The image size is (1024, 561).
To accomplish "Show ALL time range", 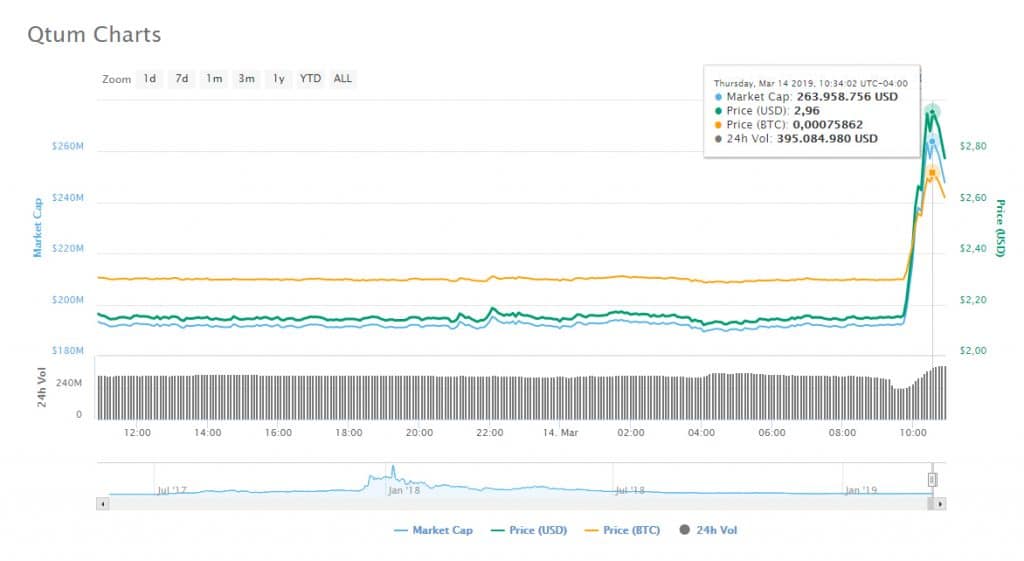I will (342, 78).
